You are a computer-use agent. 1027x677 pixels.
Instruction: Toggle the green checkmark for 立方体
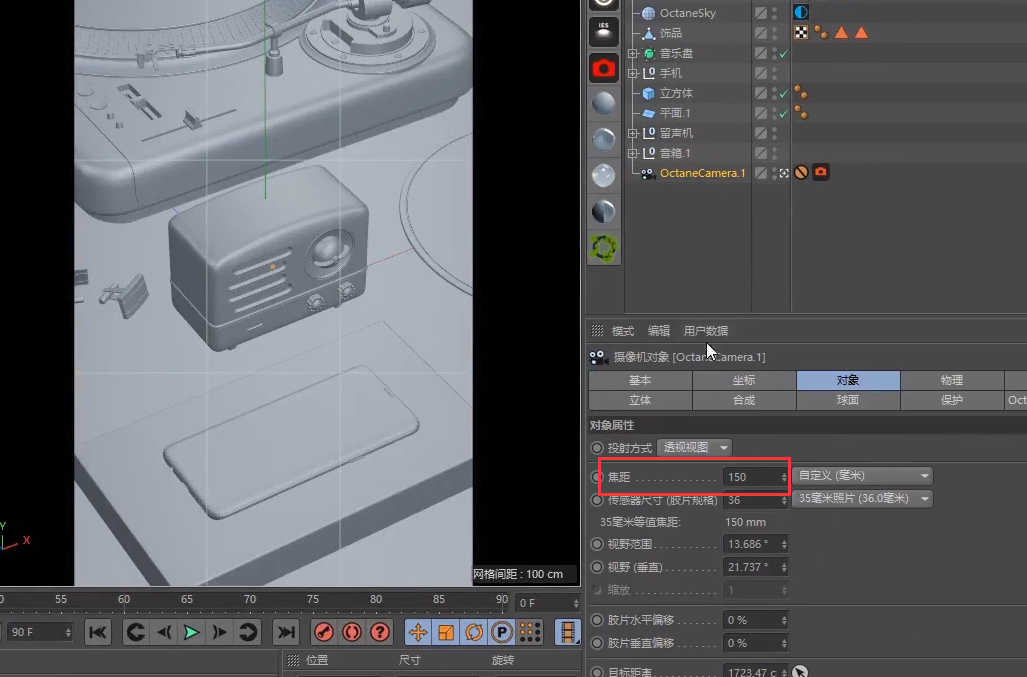coord(783,94)
